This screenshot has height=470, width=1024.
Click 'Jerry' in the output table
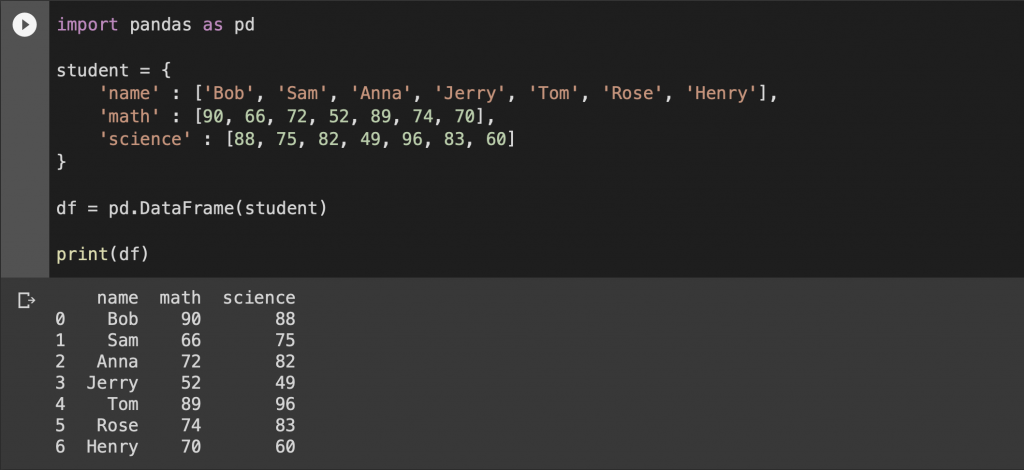click(x=112, y=383)
